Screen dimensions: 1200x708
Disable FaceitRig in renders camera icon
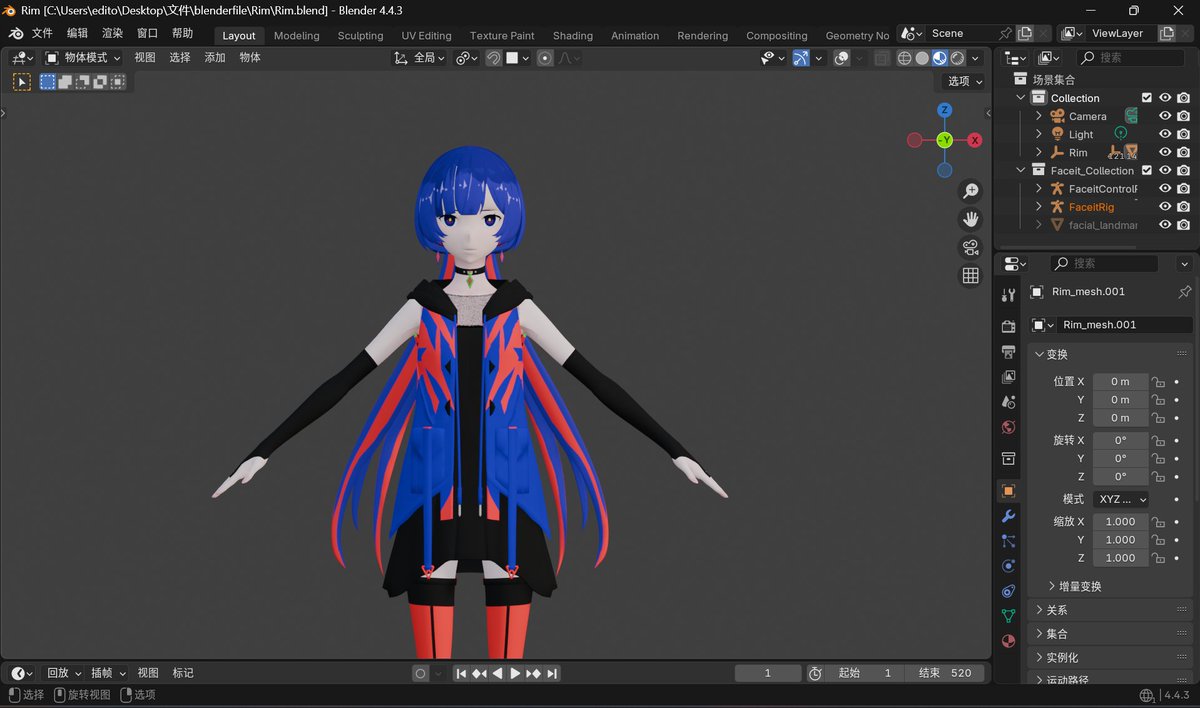point(1183,207)
